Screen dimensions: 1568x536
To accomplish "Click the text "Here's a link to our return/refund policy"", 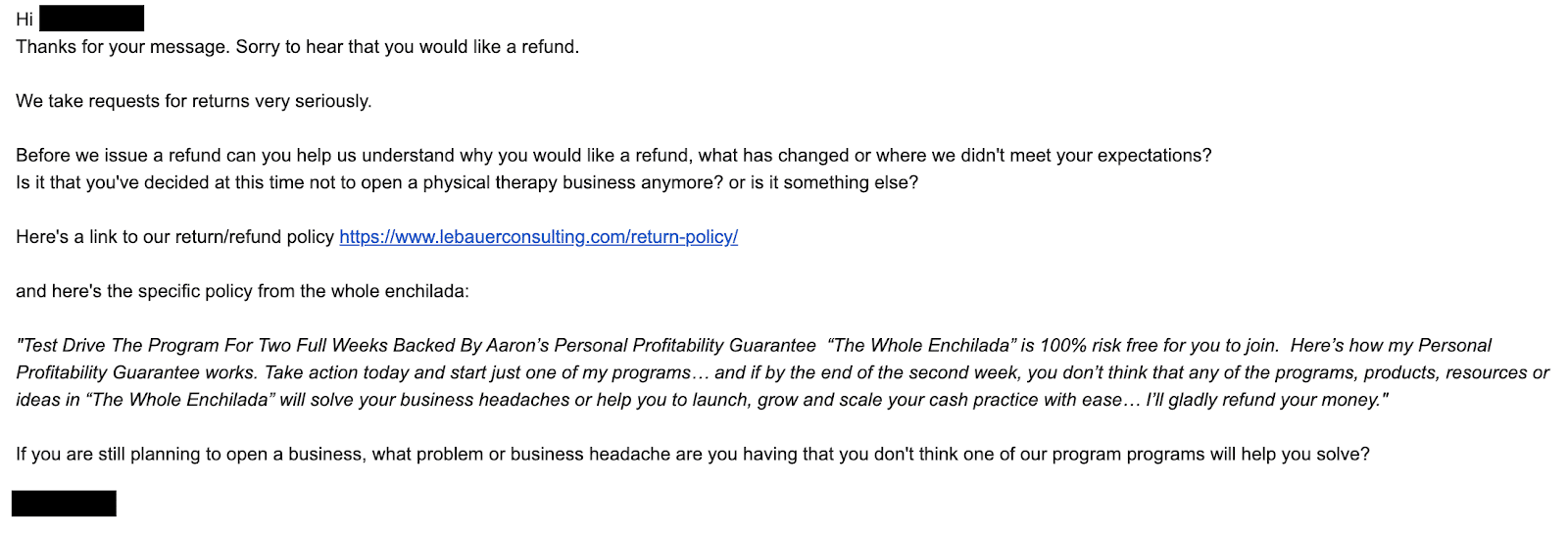I will 174,237.
